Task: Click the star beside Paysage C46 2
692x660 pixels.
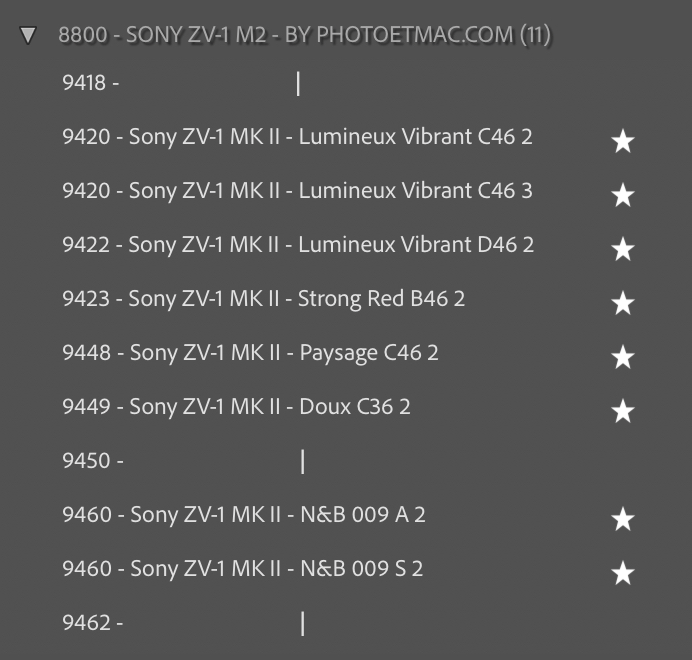Action: [622, 357]
